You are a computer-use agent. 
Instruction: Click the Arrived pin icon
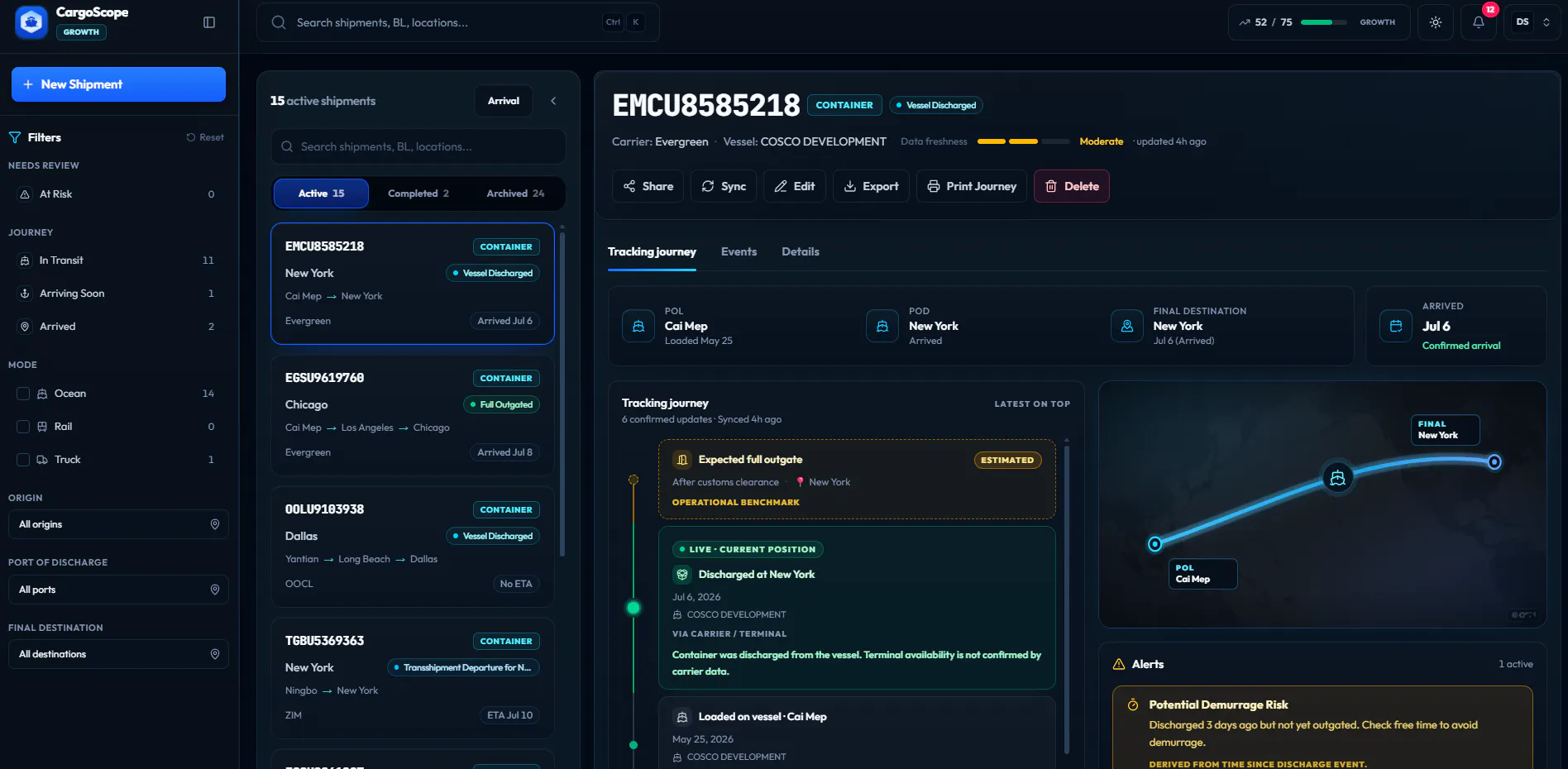pyautogui.click(x=25, y=327)
